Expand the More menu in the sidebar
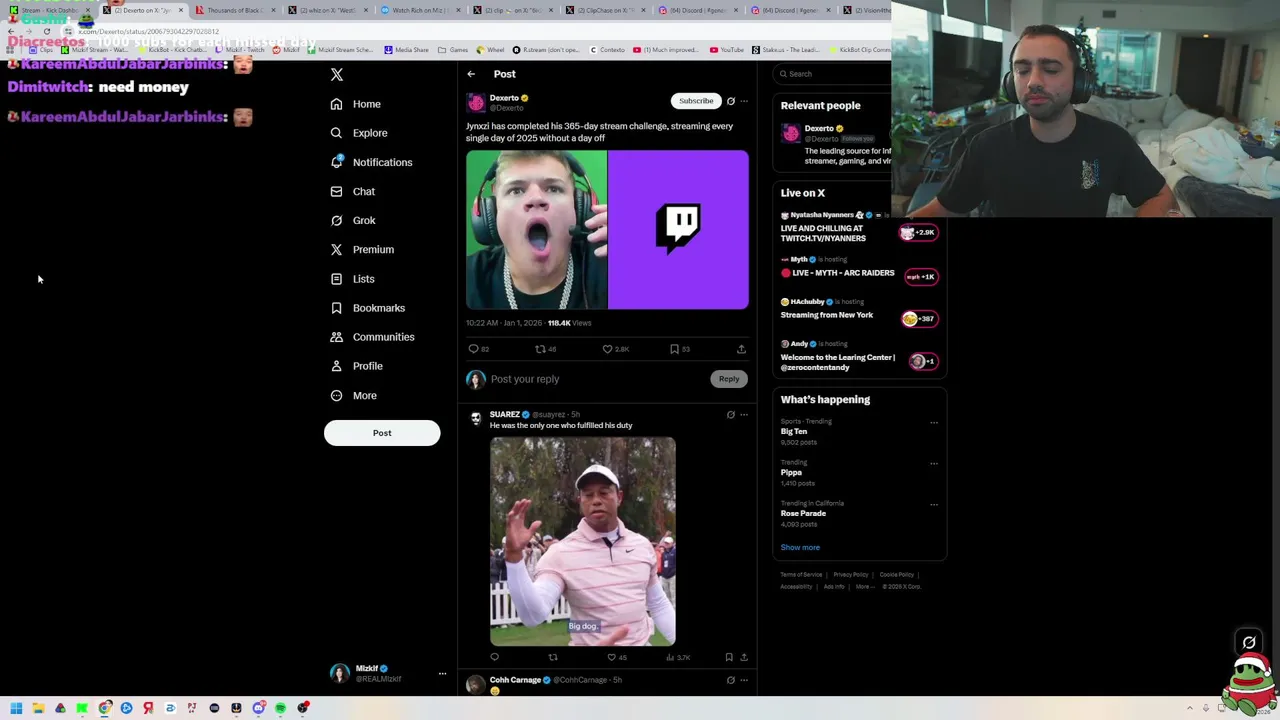 click(x=354, y=396)
